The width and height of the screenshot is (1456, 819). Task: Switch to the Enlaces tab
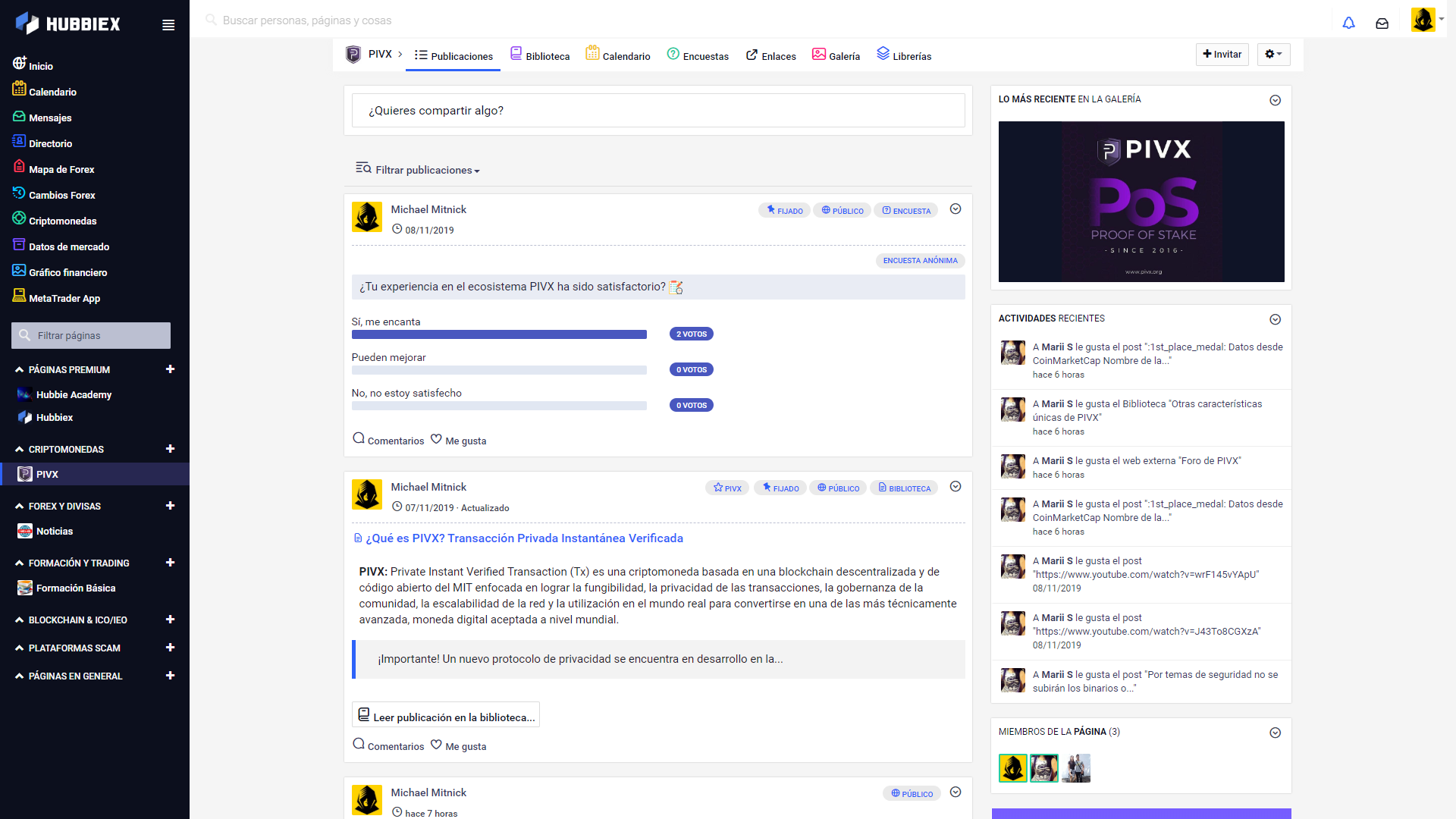[x=771, y=55]
